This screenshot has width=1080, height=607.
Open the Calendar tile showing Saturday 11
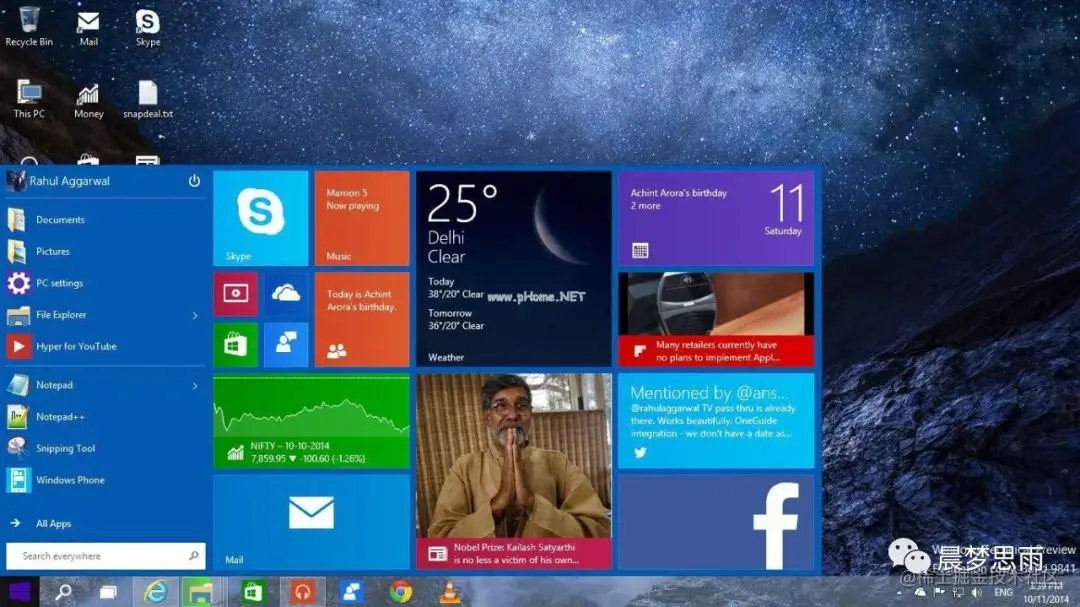point(716,218)
